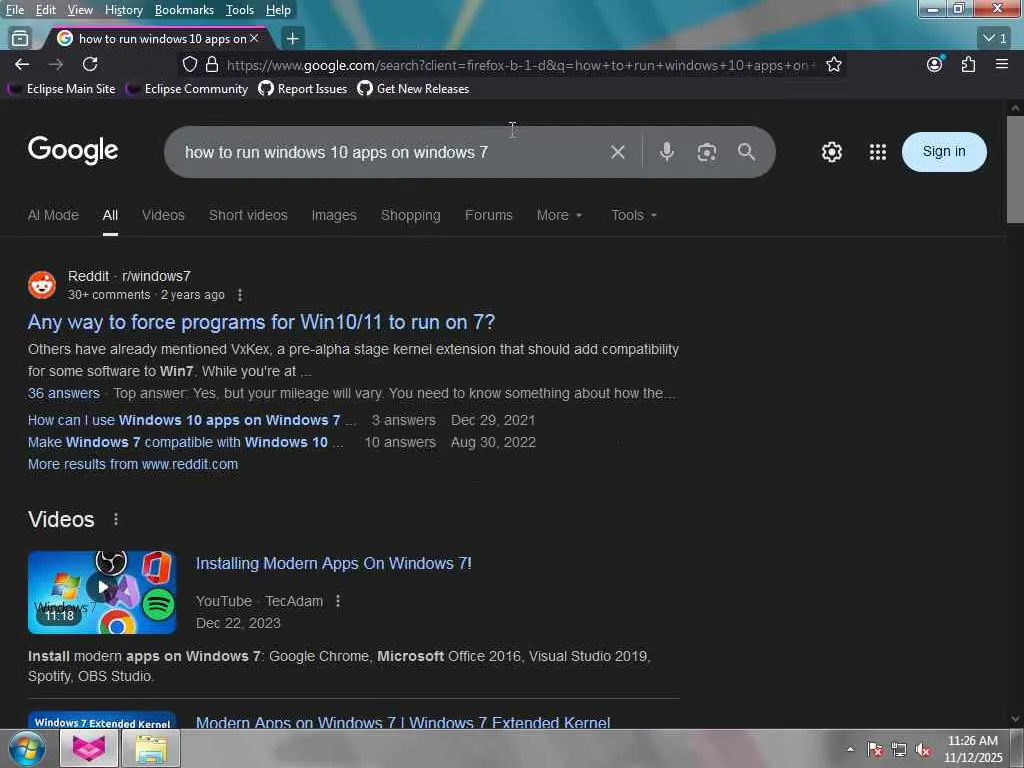
Task: Open the Firefox hamburger application menu
Action: point(1002,64)
